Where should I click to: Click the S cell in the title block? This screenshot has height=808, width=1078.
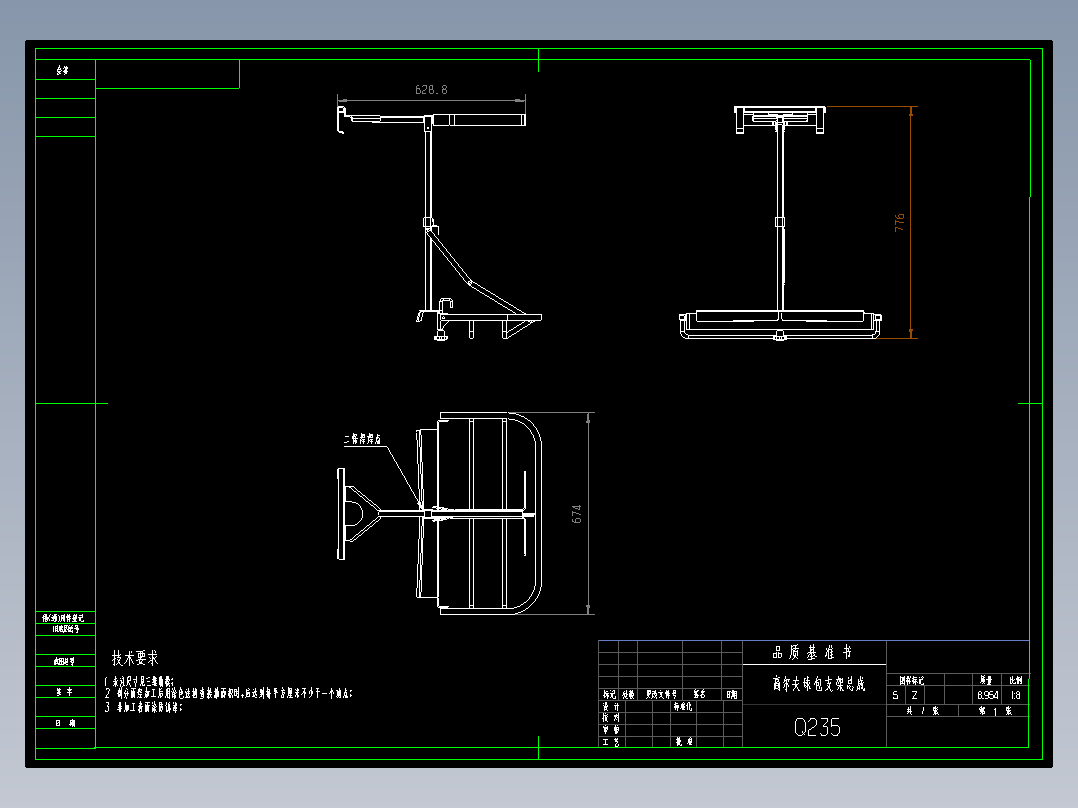point(895,695)
